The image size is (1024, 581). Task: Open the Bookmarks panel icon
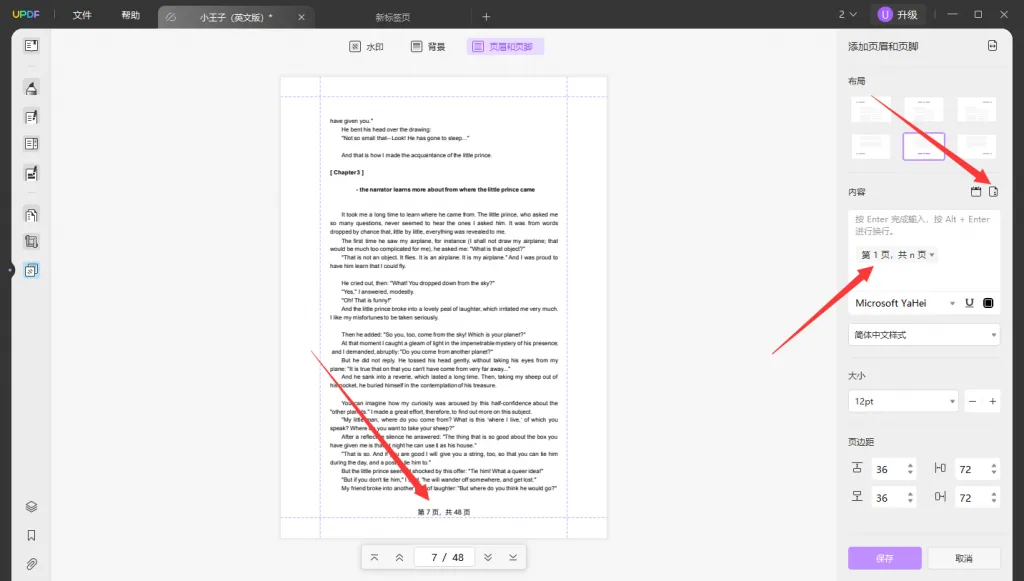tap(31, 535)
